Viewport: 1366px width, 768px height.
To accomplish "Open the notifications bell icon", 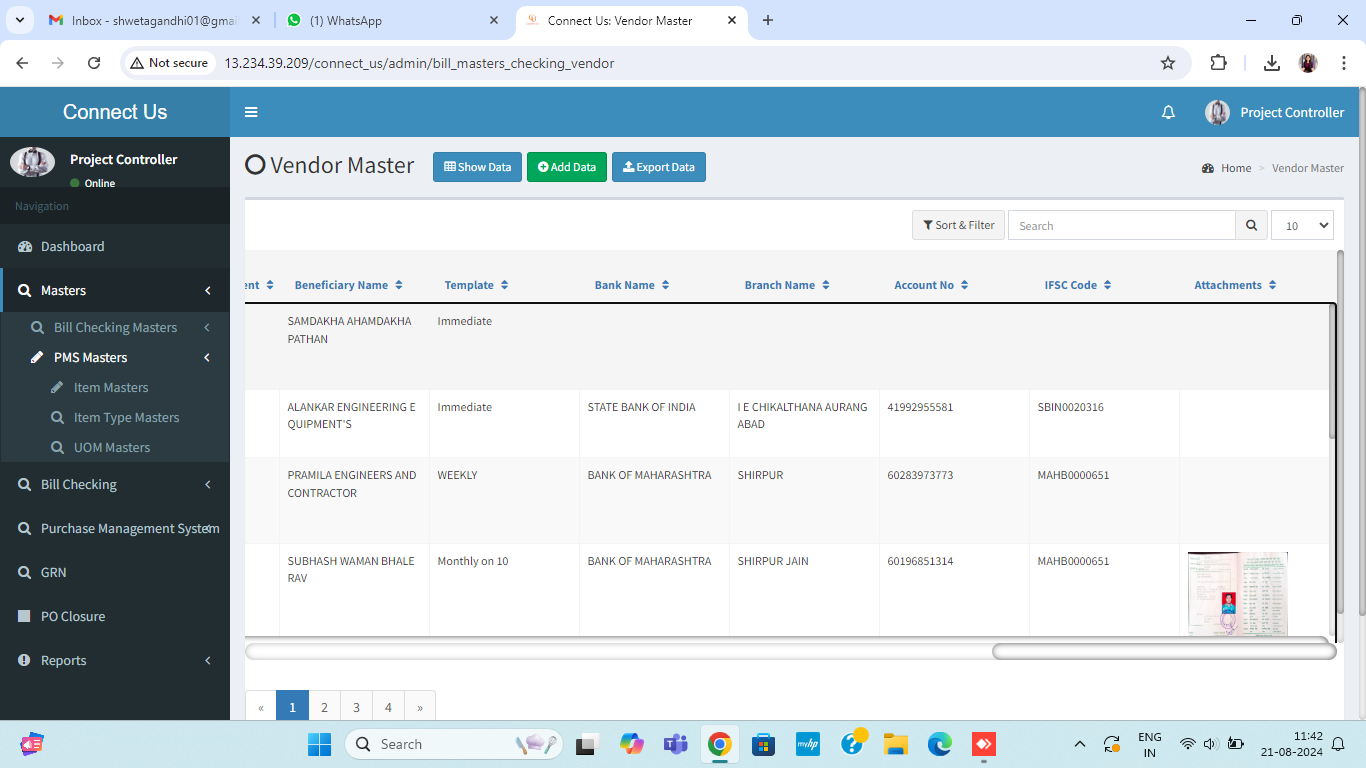I will (x=1168, y=112).
